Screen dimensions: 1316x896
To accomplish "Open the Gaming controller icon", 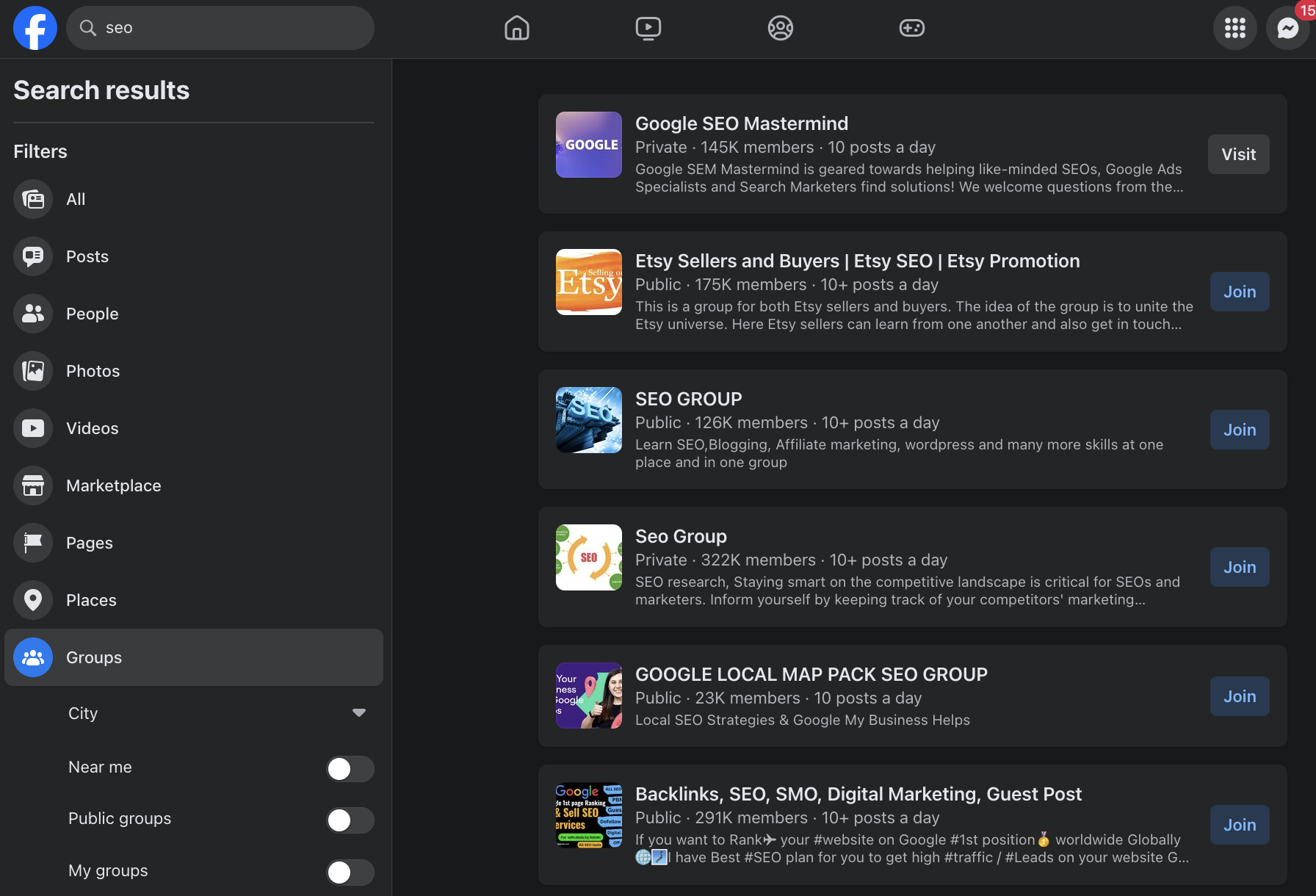I will coord(911,28).
